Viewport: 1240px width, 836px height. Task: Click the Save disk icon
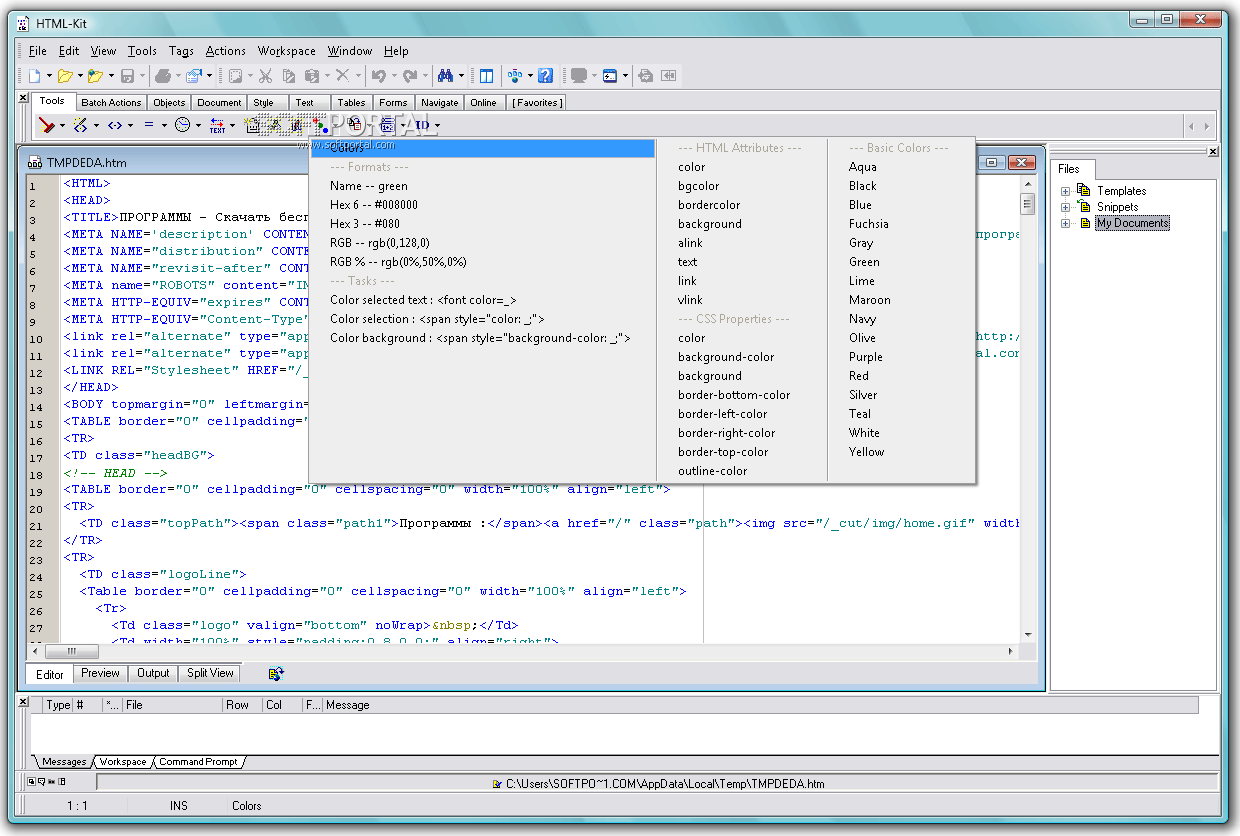click(x=127, y=76)
